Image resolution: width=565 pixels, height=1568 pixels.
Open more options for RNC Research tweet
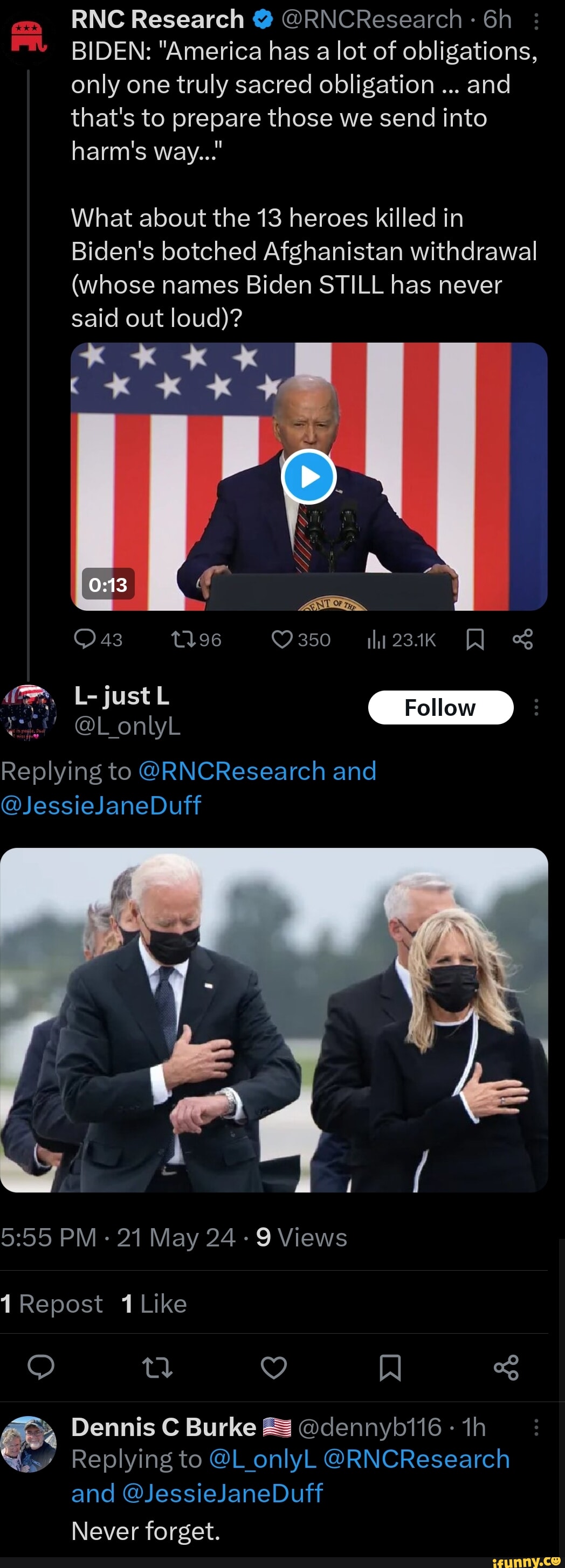coord(536,23)
